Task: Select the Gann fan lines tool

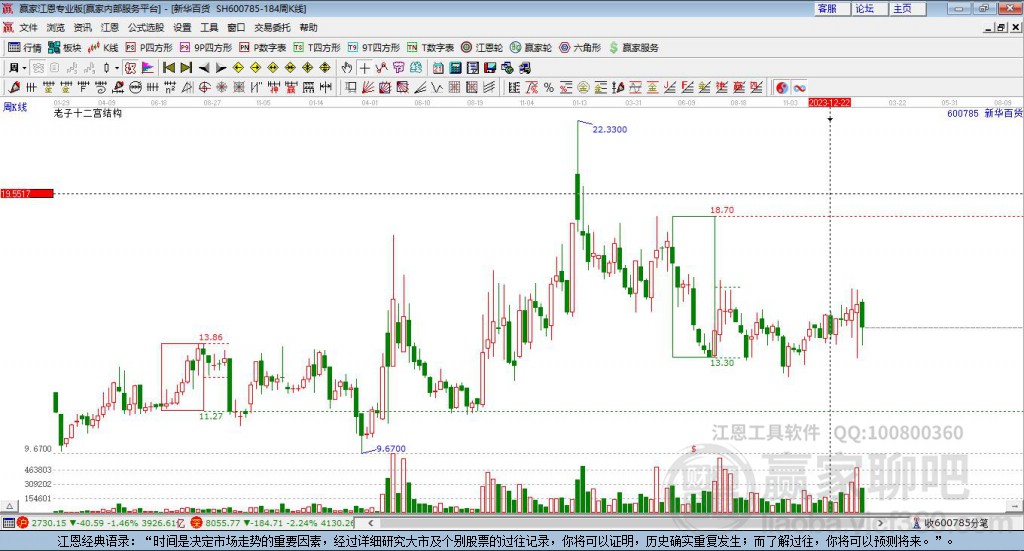Action: [x=368, y=87]
